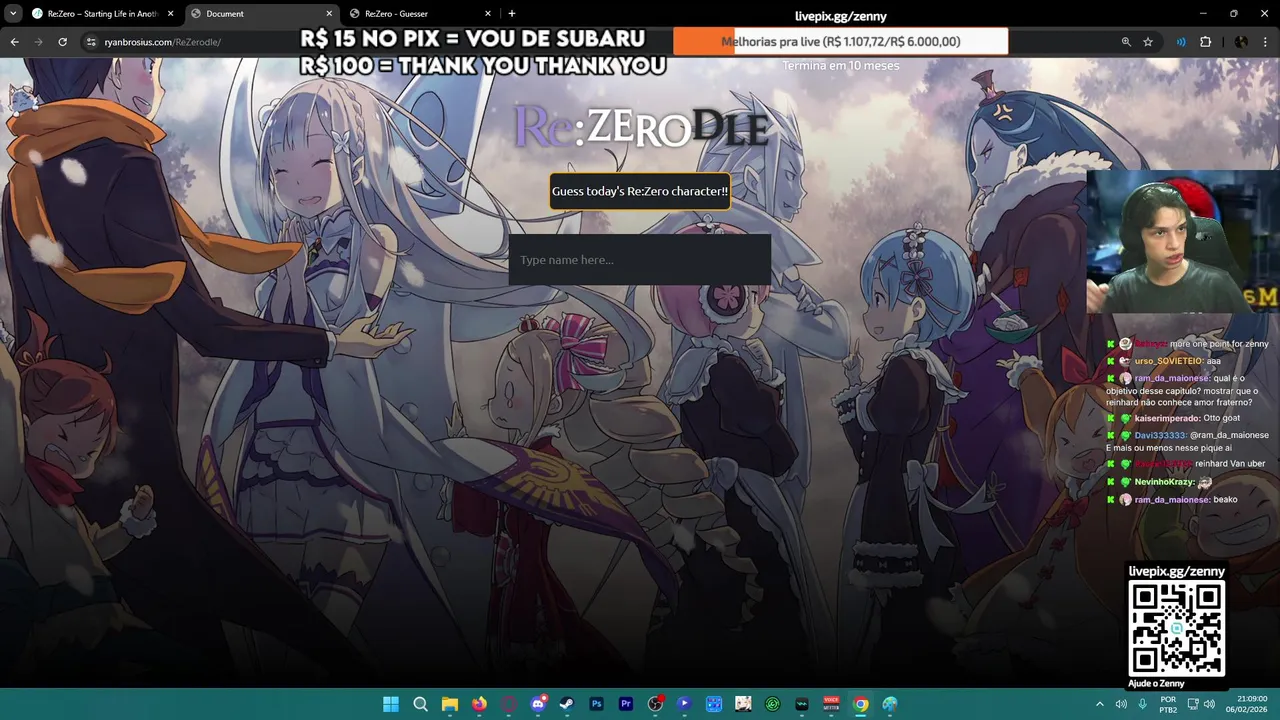Viewport: 1280px width, 720px height.
Task: Open a new browser tab
Action: [x=512, y=14]
